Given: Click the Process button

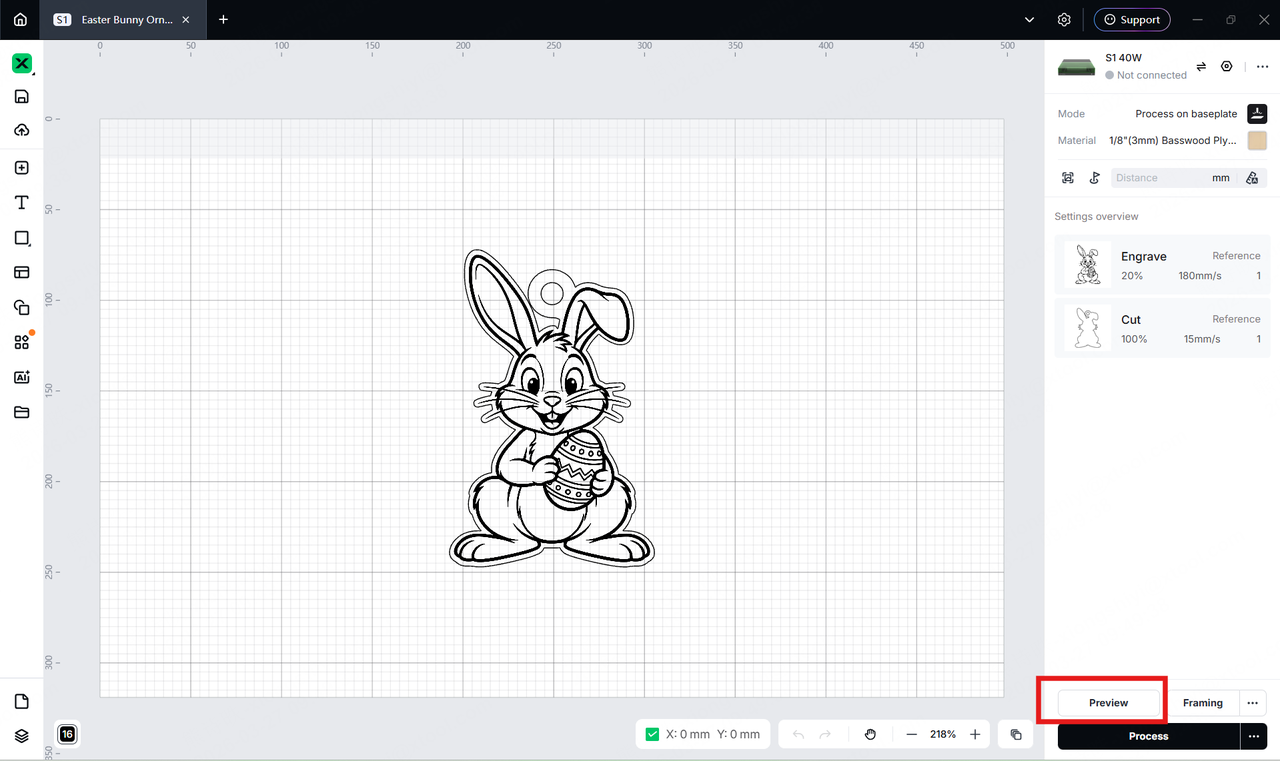Looking at the screenshot, I should tap(1148, 736).
